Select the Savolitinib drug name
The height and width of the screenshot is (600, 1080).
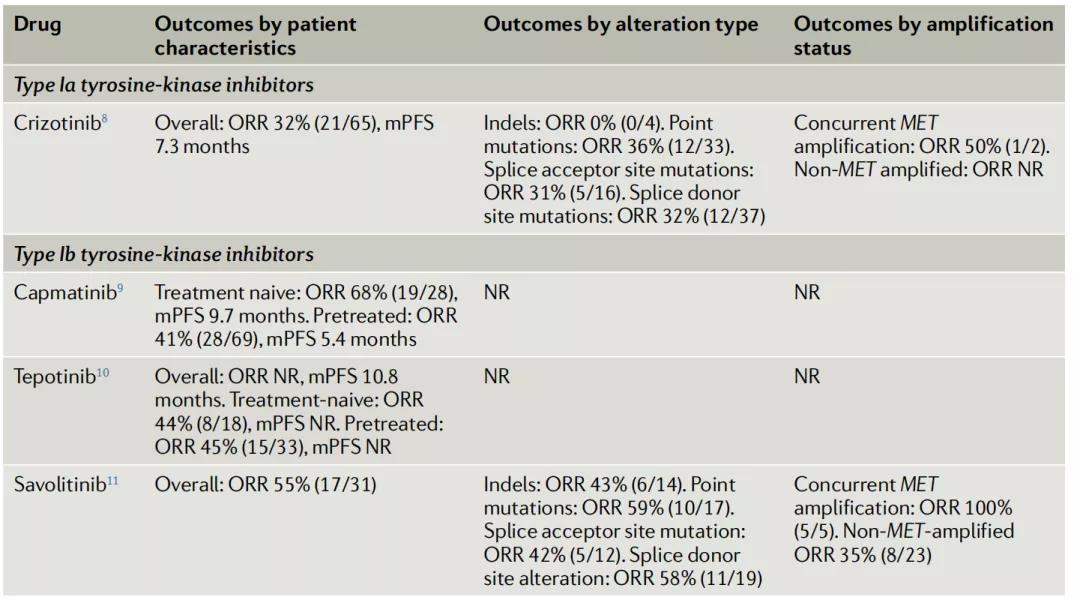tap(59, 484)
